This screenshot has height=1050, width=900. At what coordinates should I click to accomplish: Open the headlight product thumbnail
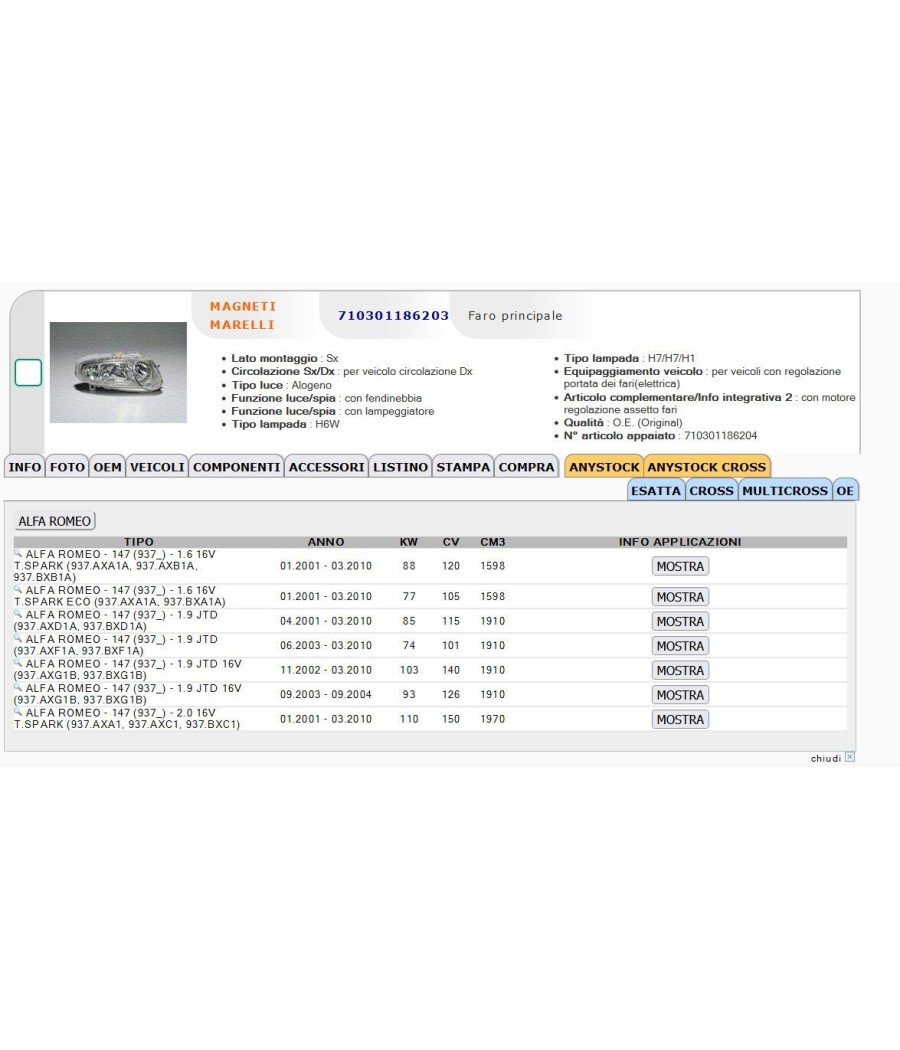coord(118,372)
